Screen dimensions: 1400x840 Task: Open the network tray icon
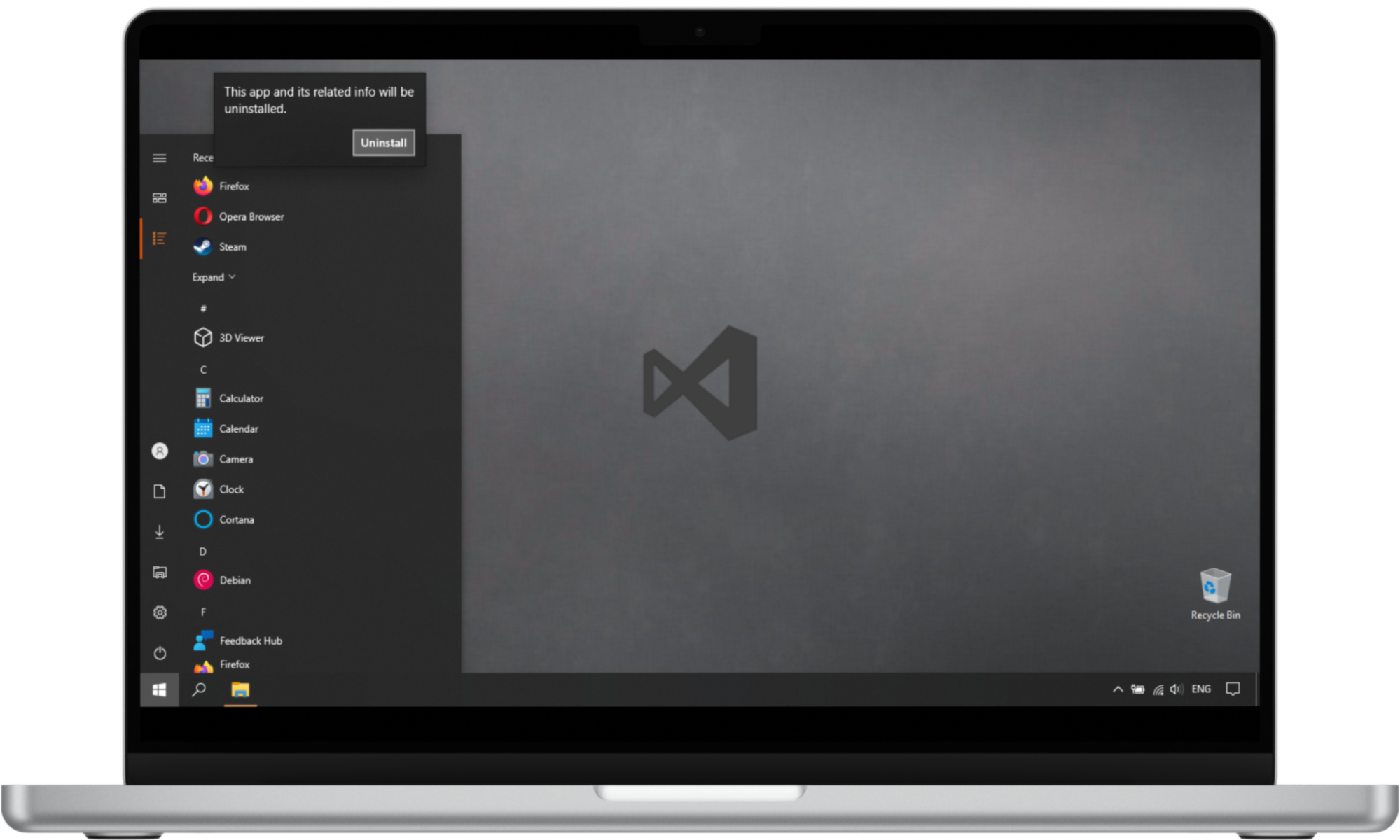pos(1158,689)
